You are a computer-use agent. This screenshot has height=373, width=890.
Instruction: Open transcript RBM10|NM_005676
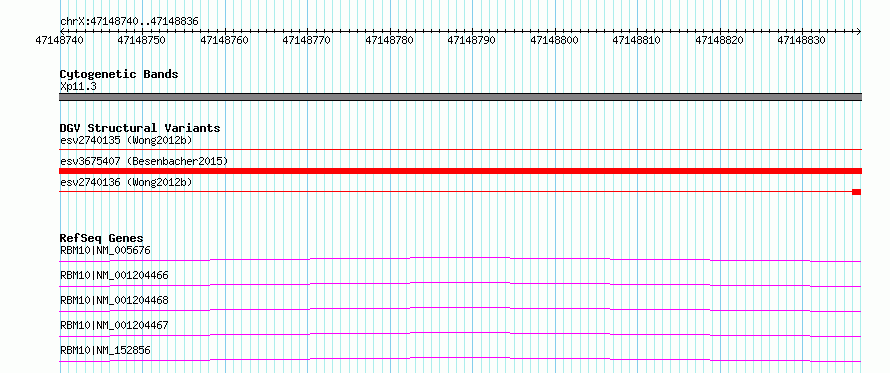[x=106, y=250]
